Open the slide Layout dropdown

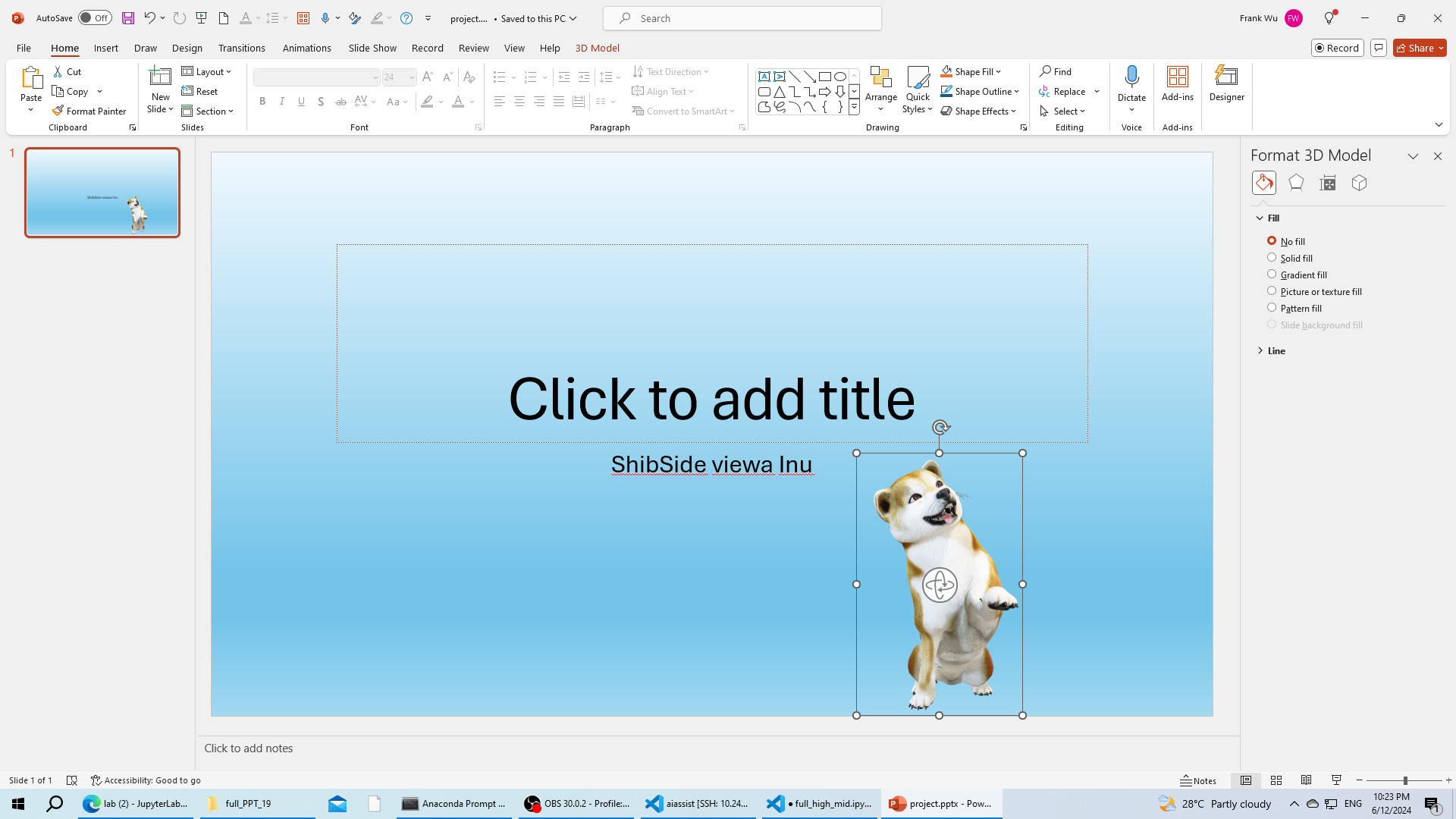pos(207,71)
